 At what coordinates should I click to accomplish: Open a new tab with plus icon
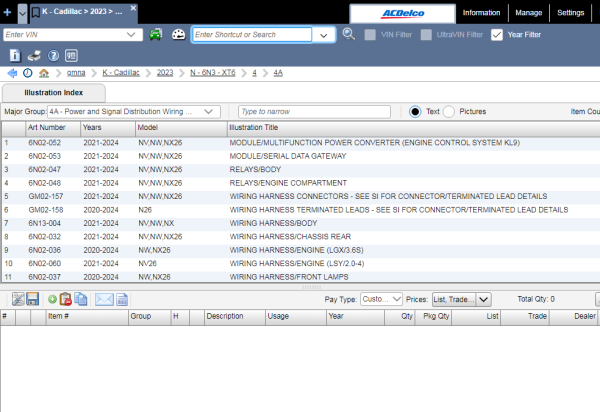click(7, 12)
